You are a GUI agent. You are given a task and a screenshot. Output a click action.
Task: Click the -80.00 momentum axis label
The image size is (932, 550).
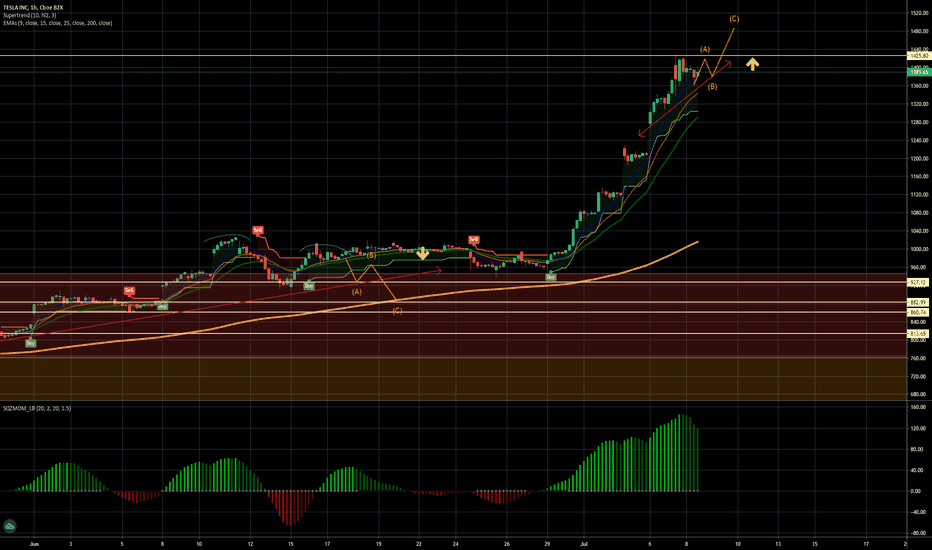pyautogui.click(x=919, y=533)
